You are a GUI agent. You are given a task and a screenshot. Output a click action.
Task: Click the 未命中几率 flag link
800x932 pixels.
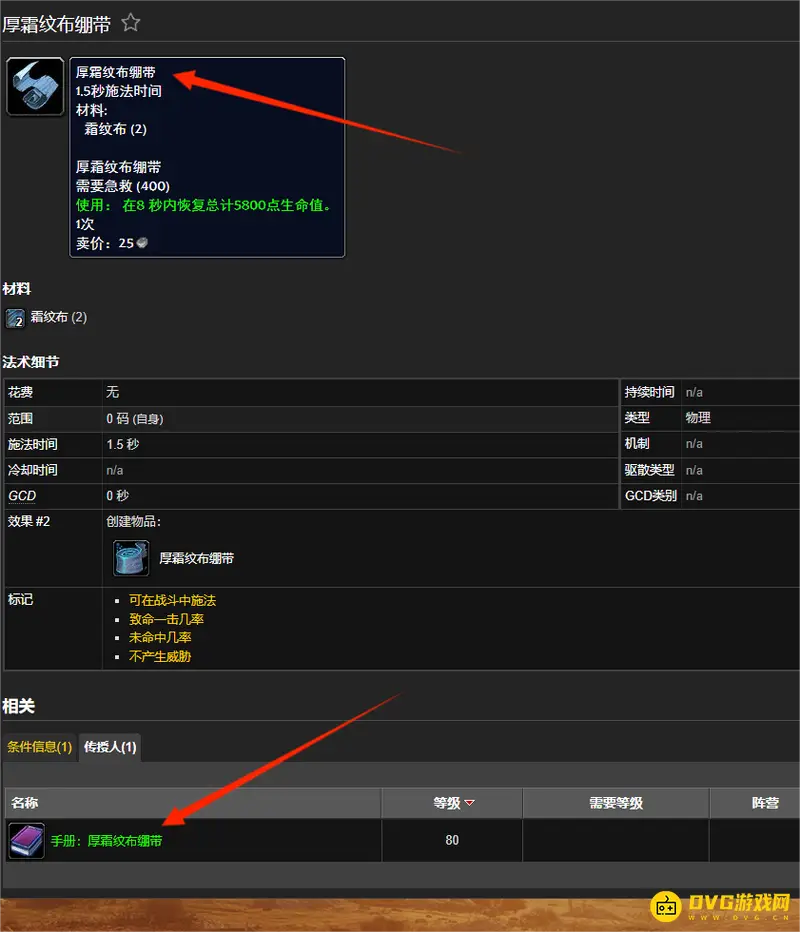(x=160, y=638)
